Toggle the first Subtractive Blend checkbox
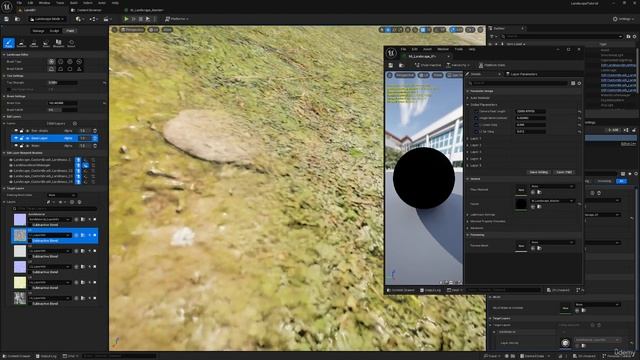 pos(30,225)
